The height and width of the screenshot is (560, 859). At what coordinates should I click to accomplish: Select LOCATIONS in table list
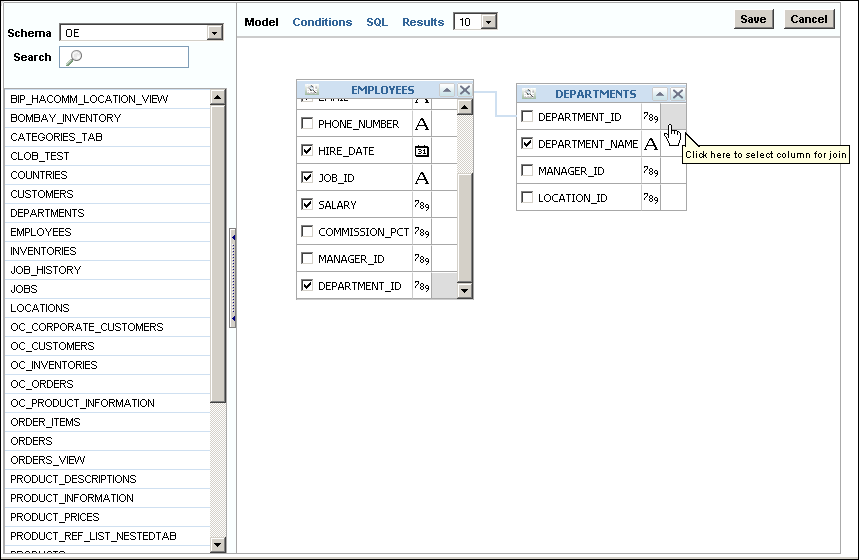coord(107,308)
